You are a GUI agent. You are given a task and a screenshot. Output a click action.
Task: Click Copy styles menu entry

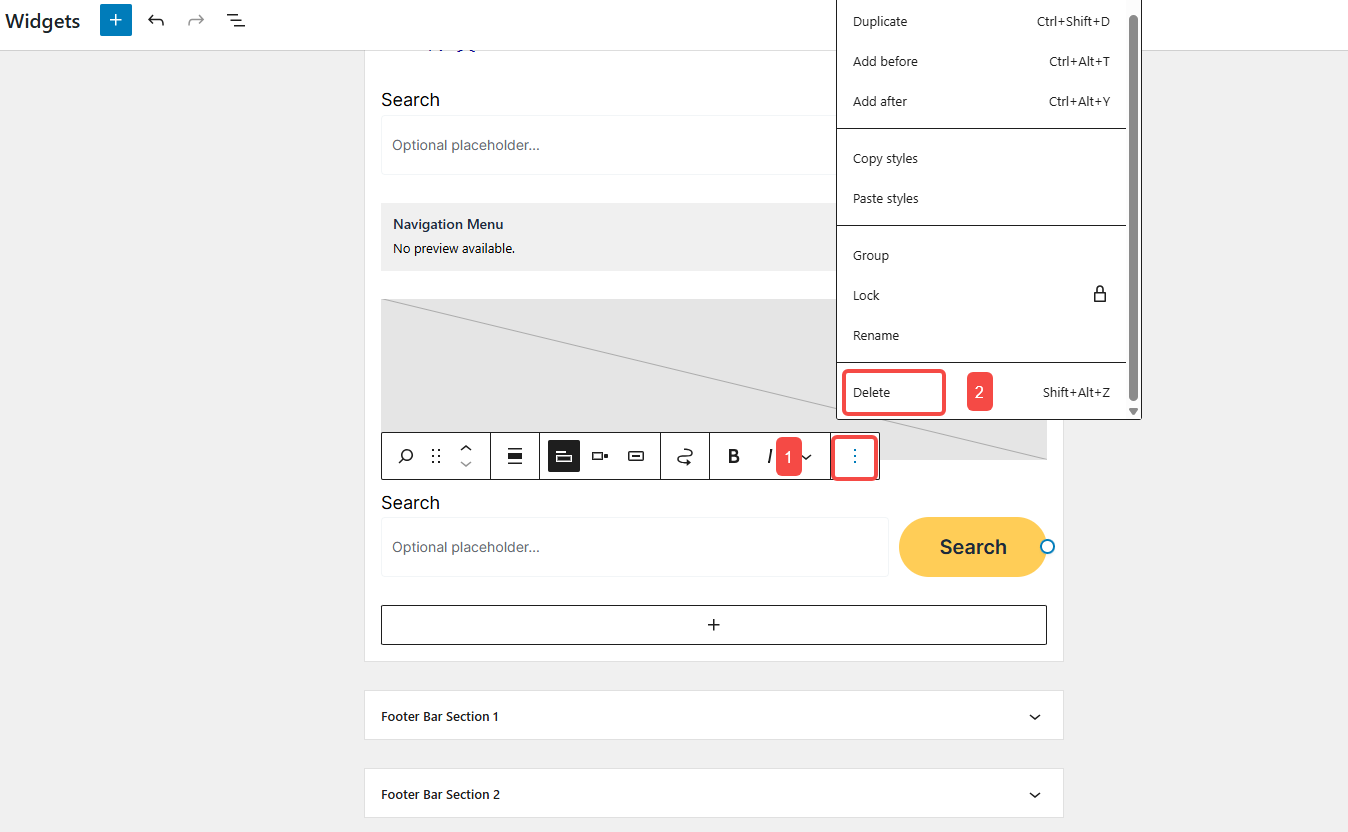[884, 158]
